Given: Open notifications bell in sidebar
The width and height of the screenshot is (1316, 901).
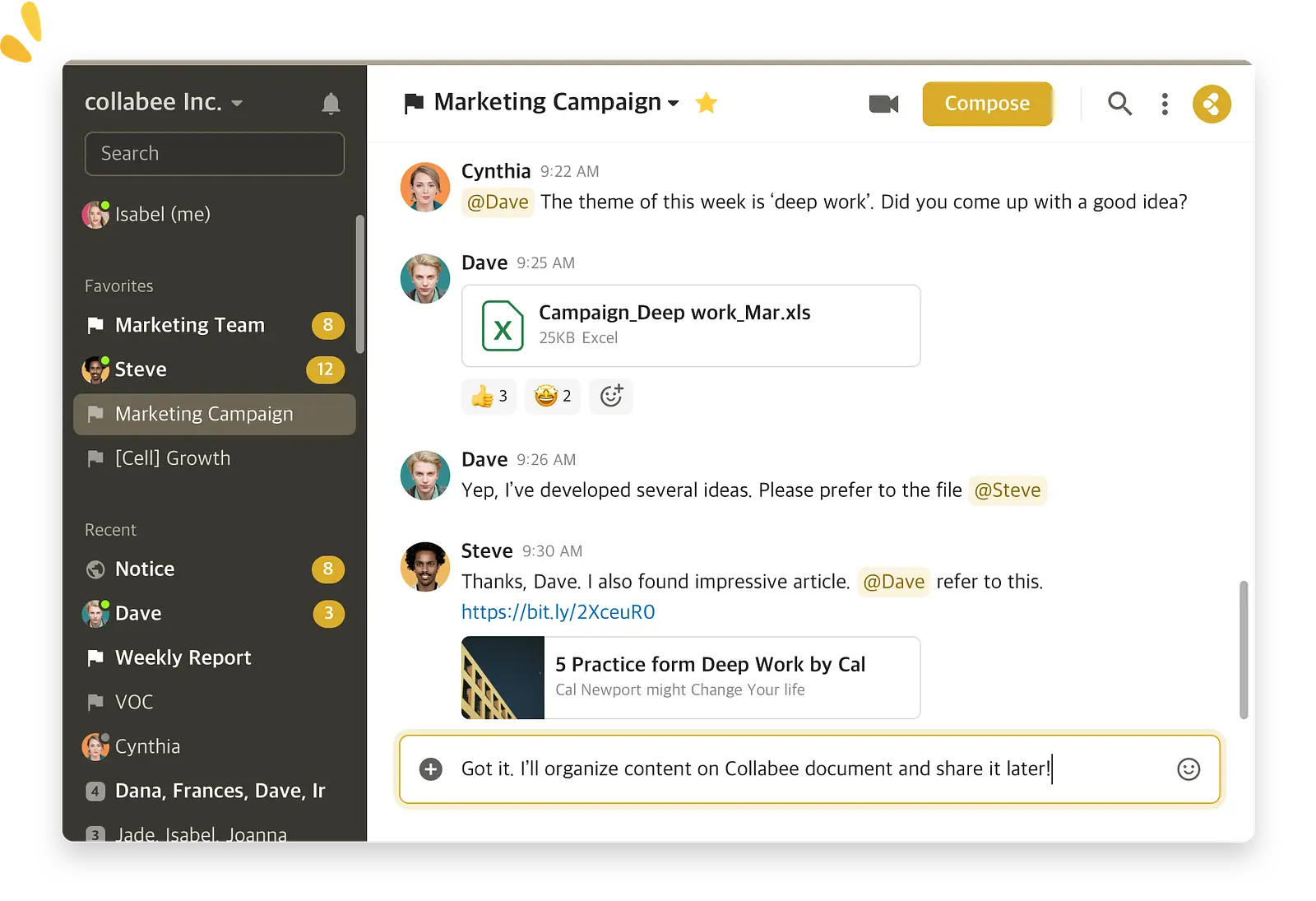Looking at the screenshot, I should click(x=331, y=103).
